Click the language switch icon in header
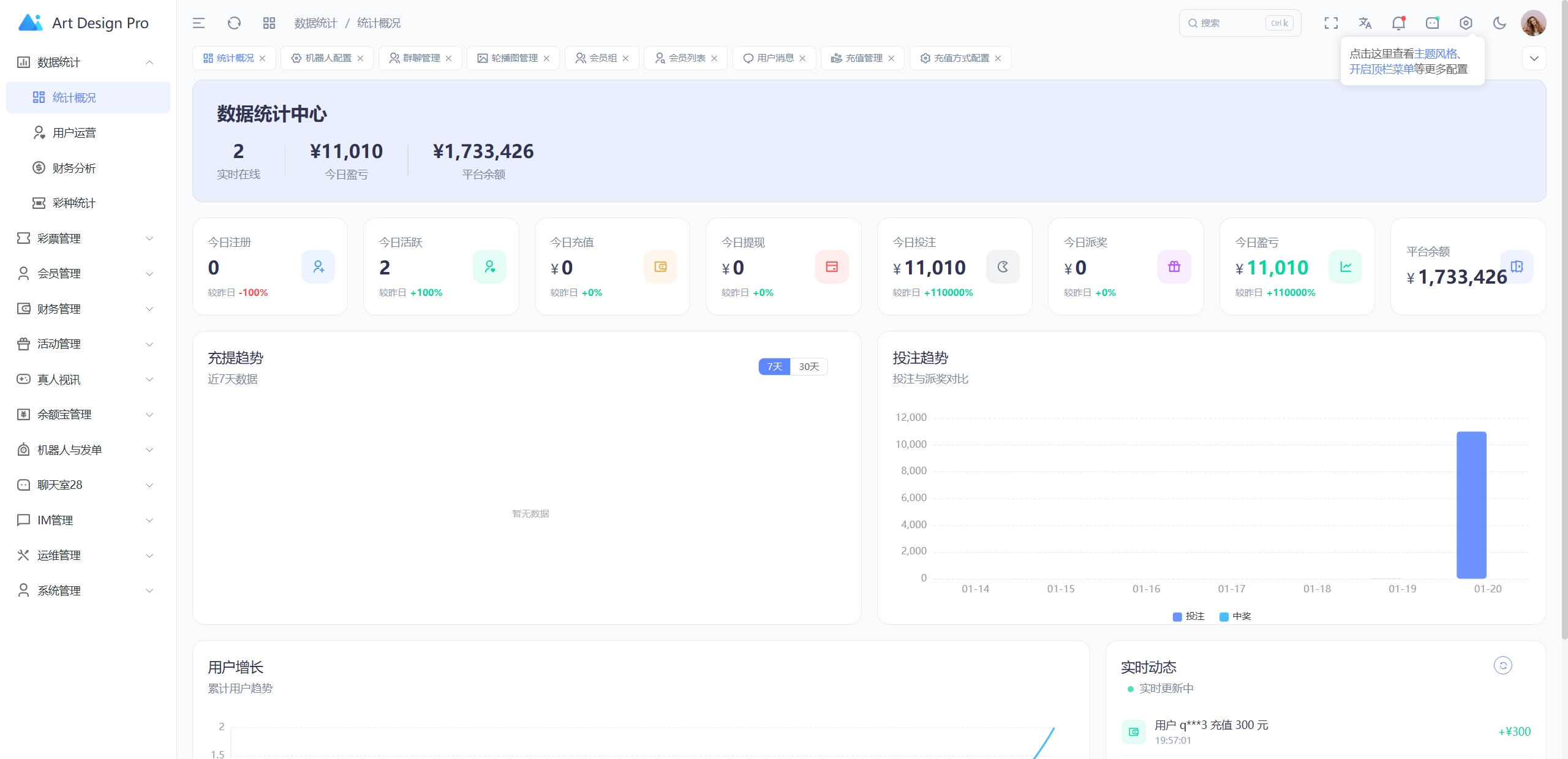This screenshot has width=1568, height=759. pyautogui.click(x=1364, y=23)
